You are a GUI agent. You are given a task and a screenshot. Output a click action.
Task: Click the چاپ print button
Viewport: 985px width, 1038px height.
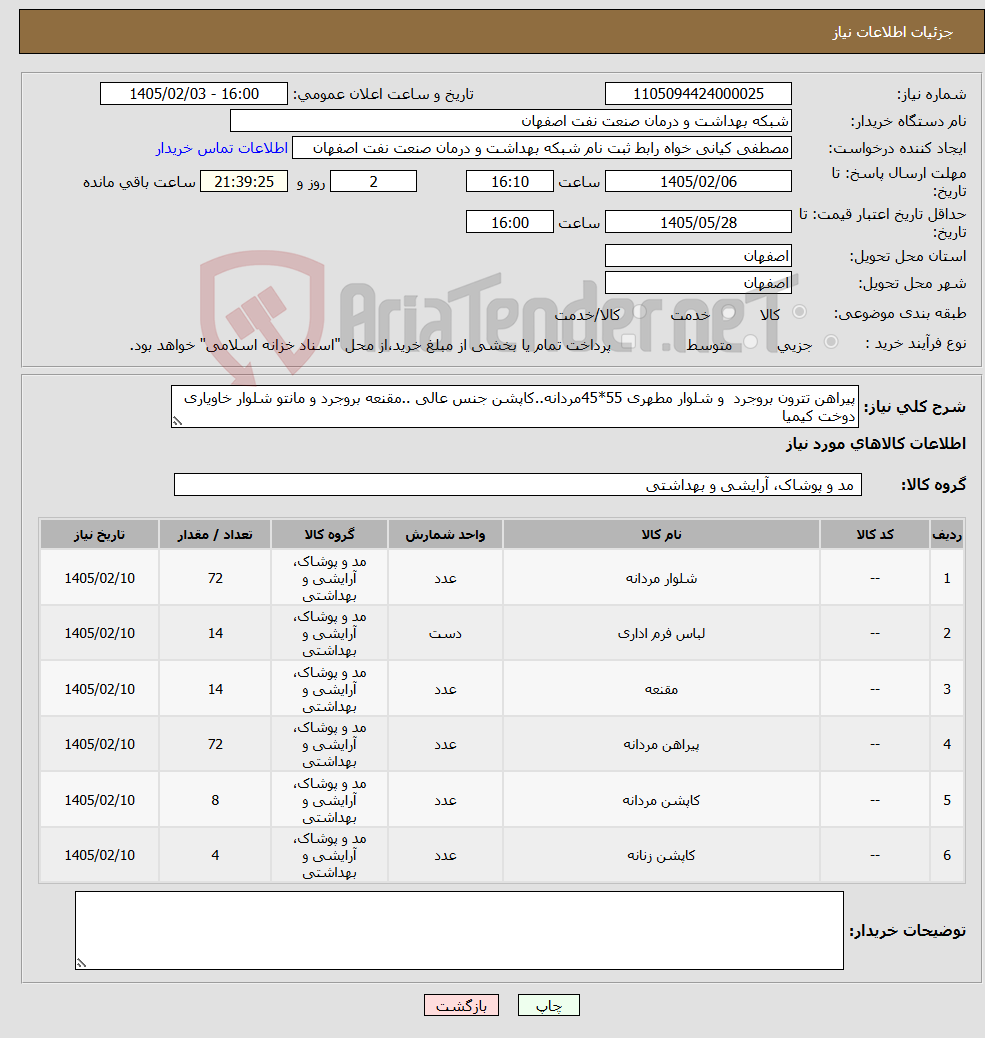549,1006
